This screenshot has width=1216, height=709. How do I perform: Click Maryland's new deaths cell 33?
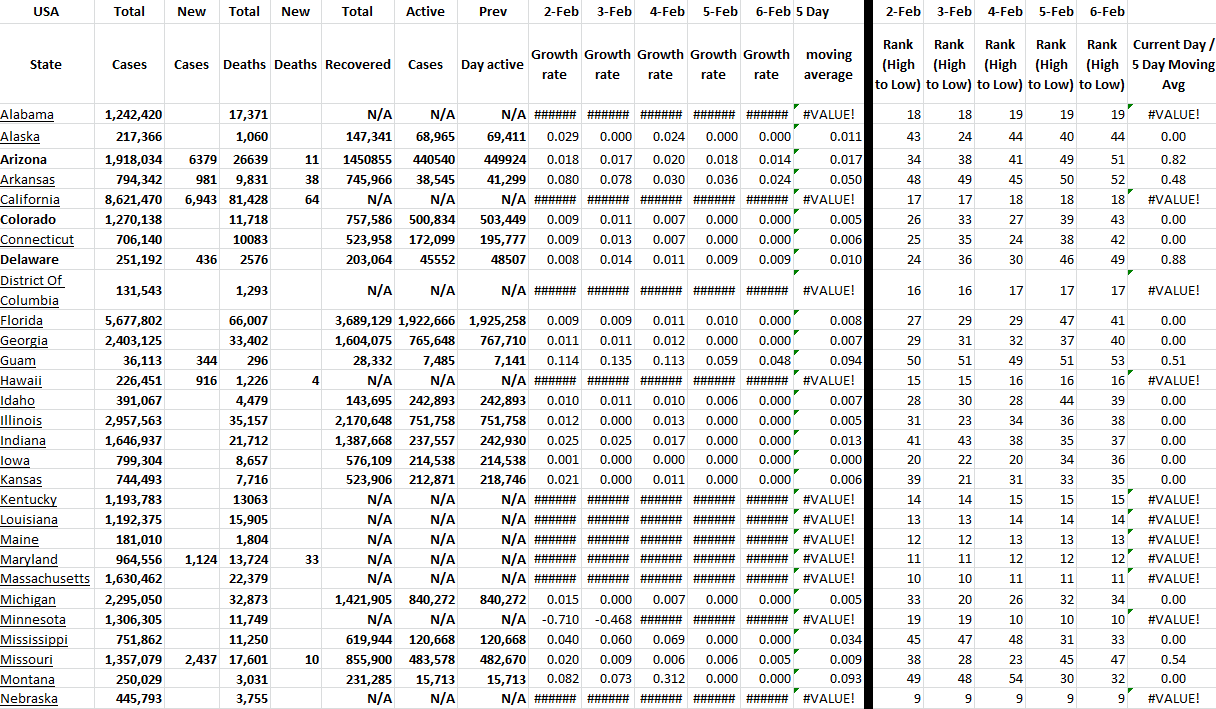tap(311, 560)
